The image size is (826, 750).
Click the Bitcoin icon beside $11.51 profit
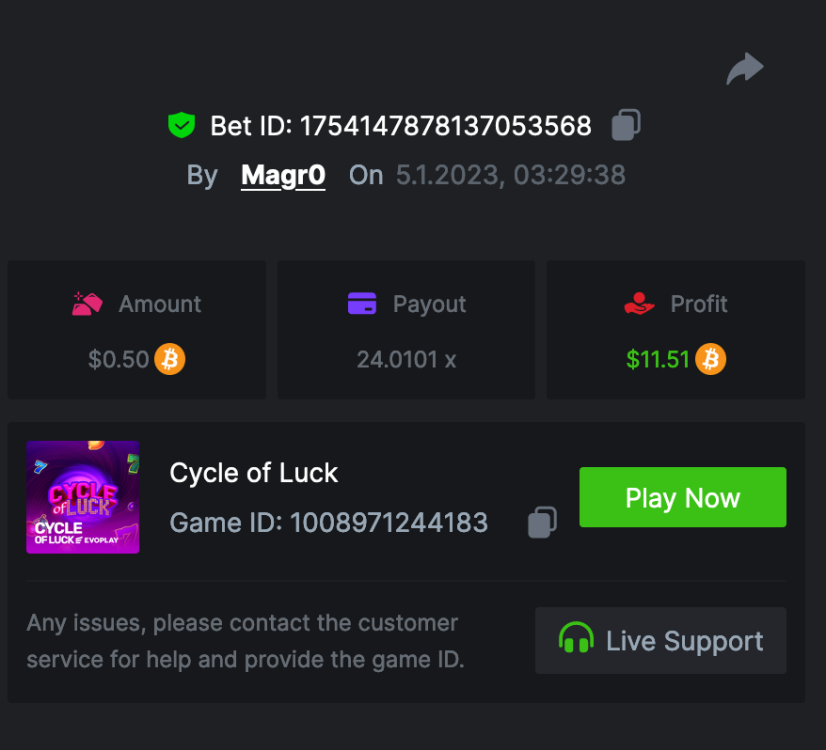(710, 359)
